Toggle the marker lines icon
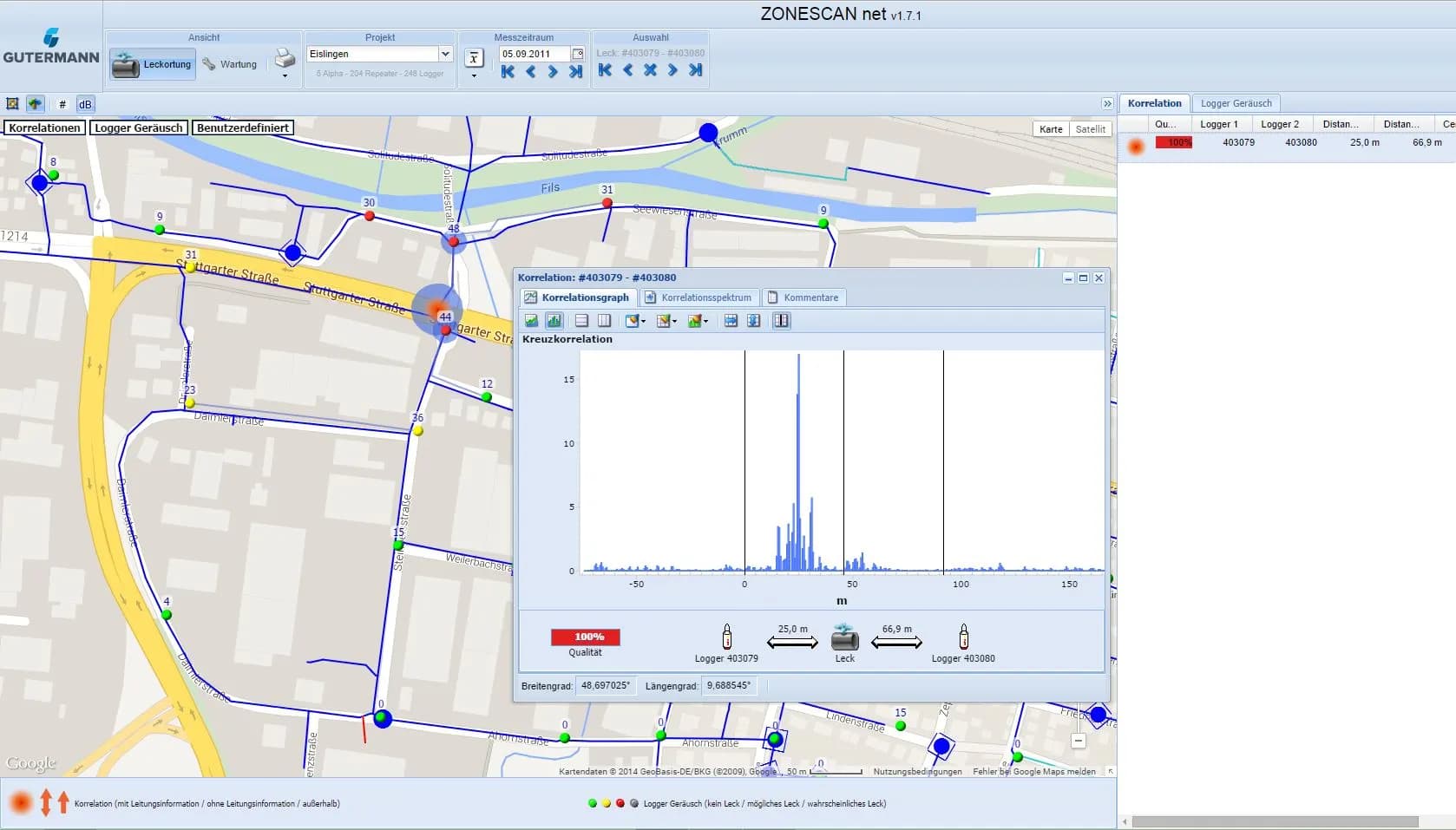1456x830 pixels. coord(781,321)
